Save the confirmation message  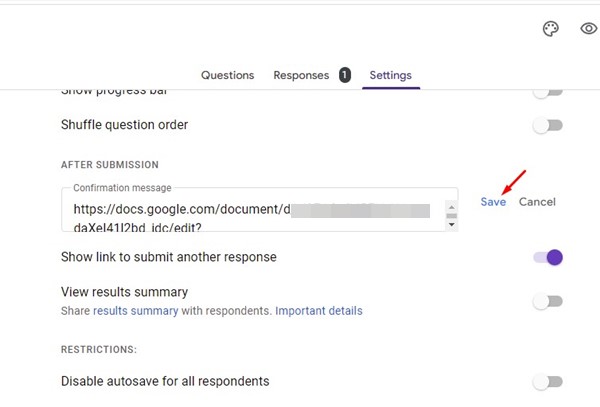pyautogui.click(x=492, y=202)
